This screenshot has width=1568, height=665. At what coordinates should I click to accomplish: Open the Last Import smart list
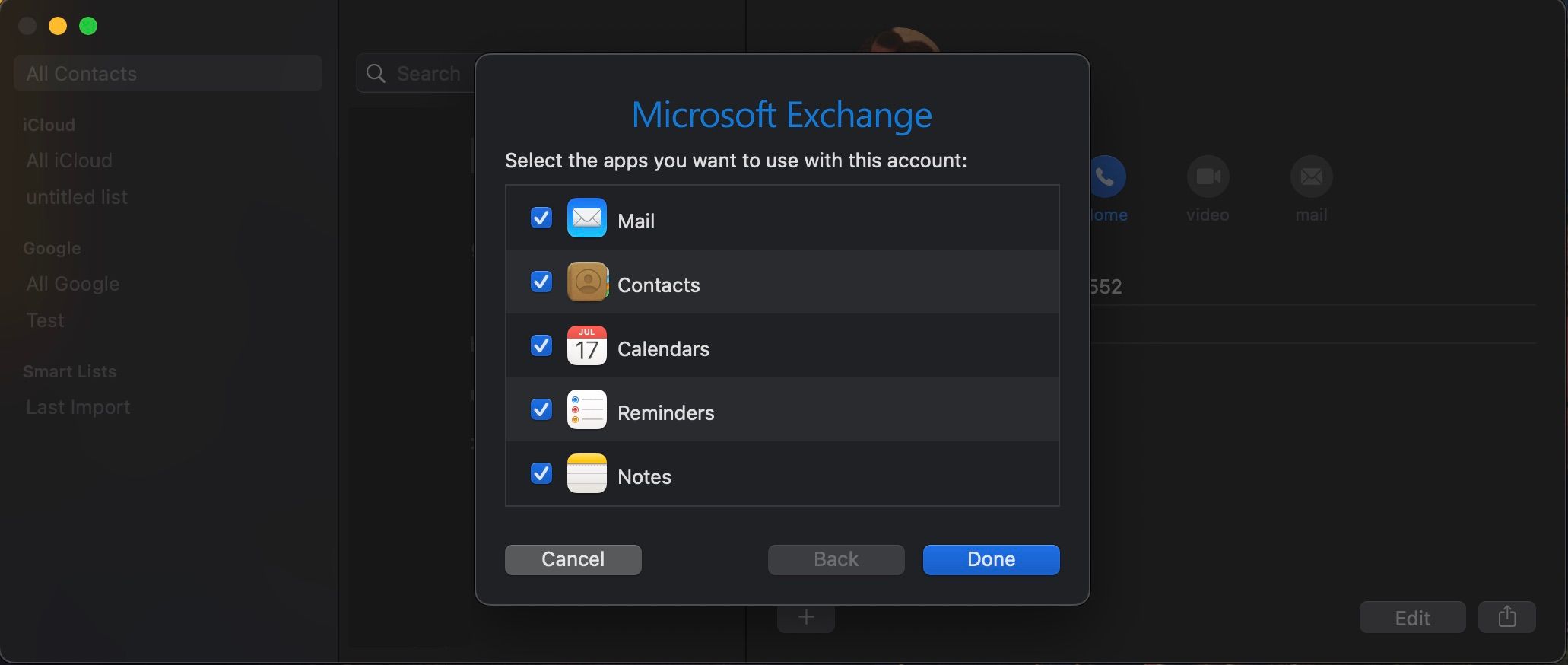(78, 407)
